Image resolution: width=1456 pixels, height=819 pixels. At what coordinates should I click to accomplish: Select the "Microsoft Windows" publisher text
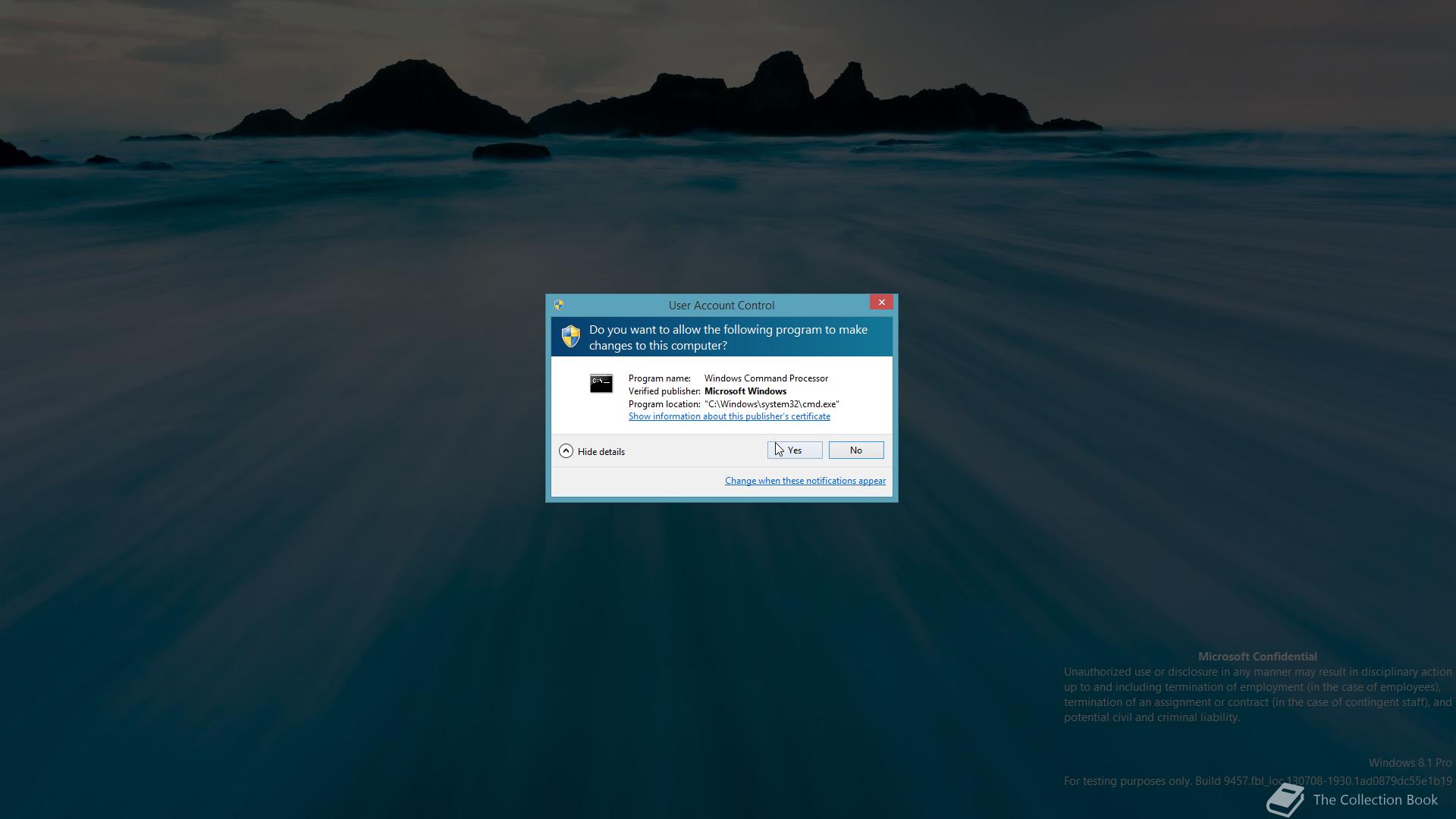(x=745, y=391)
